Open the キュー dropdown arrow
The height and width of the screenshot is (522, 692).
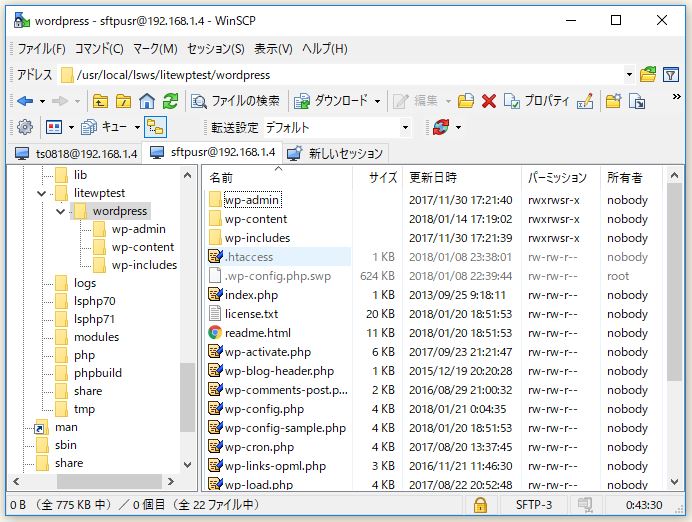pyautogui.click(x=137, y=128)
